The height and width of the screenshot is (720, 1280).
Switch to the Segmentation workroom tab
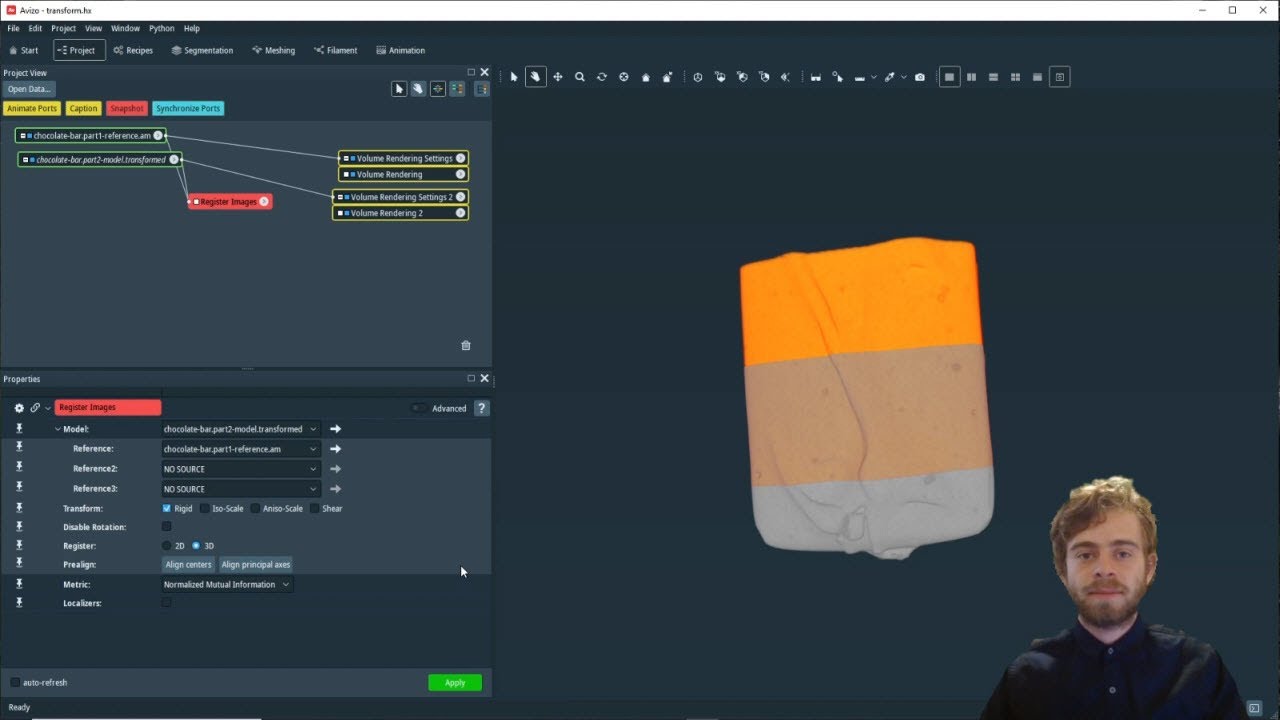click(202, 50)
